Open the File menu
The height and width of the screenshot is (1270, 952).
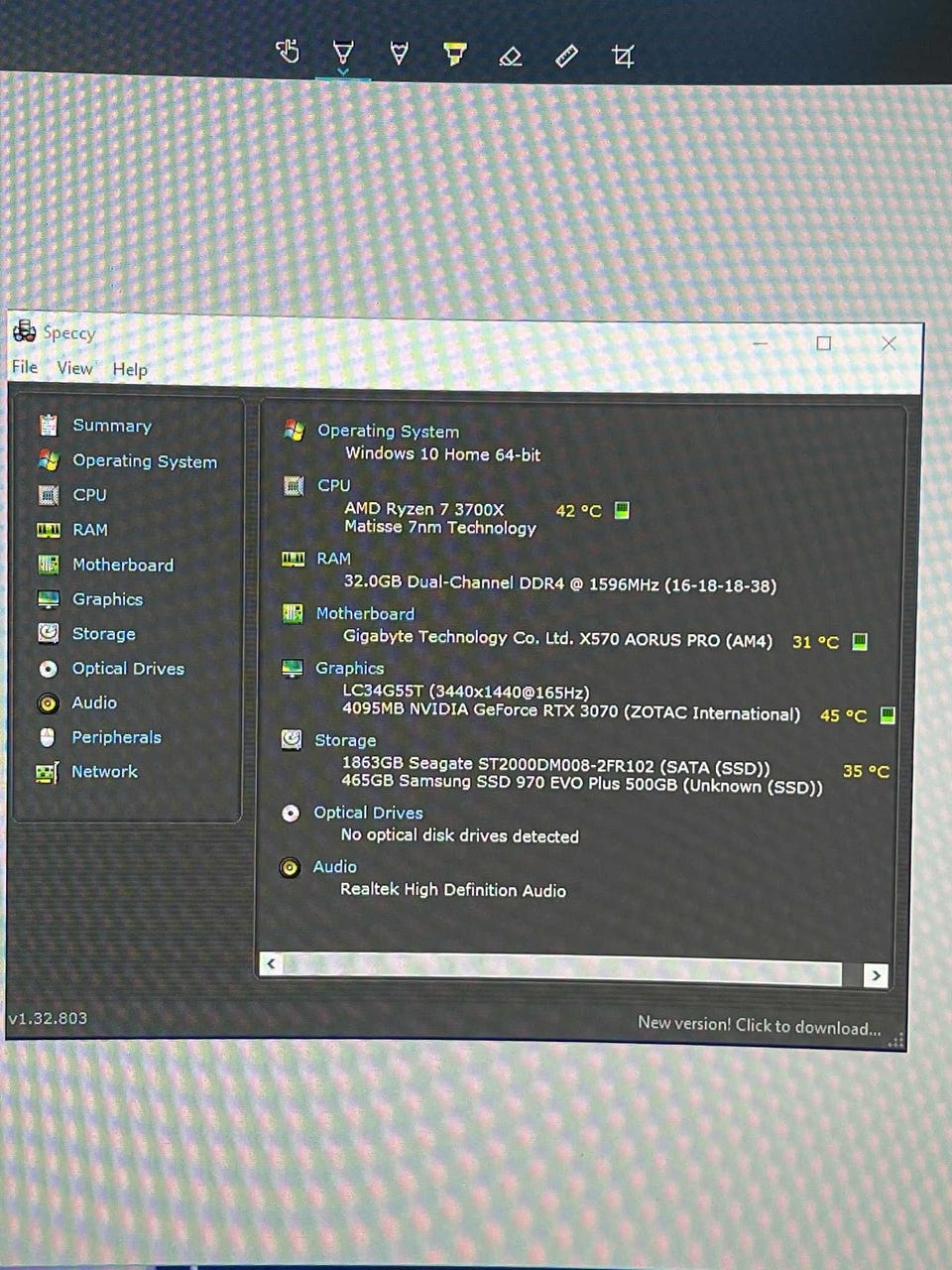coord(25,367)
